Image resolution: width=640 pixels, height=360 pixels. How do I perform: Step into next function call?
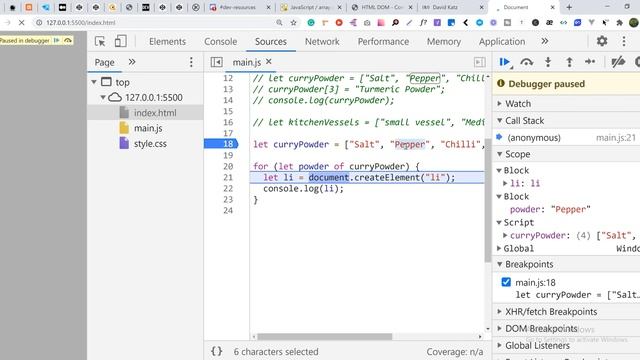tap(548, 62)
